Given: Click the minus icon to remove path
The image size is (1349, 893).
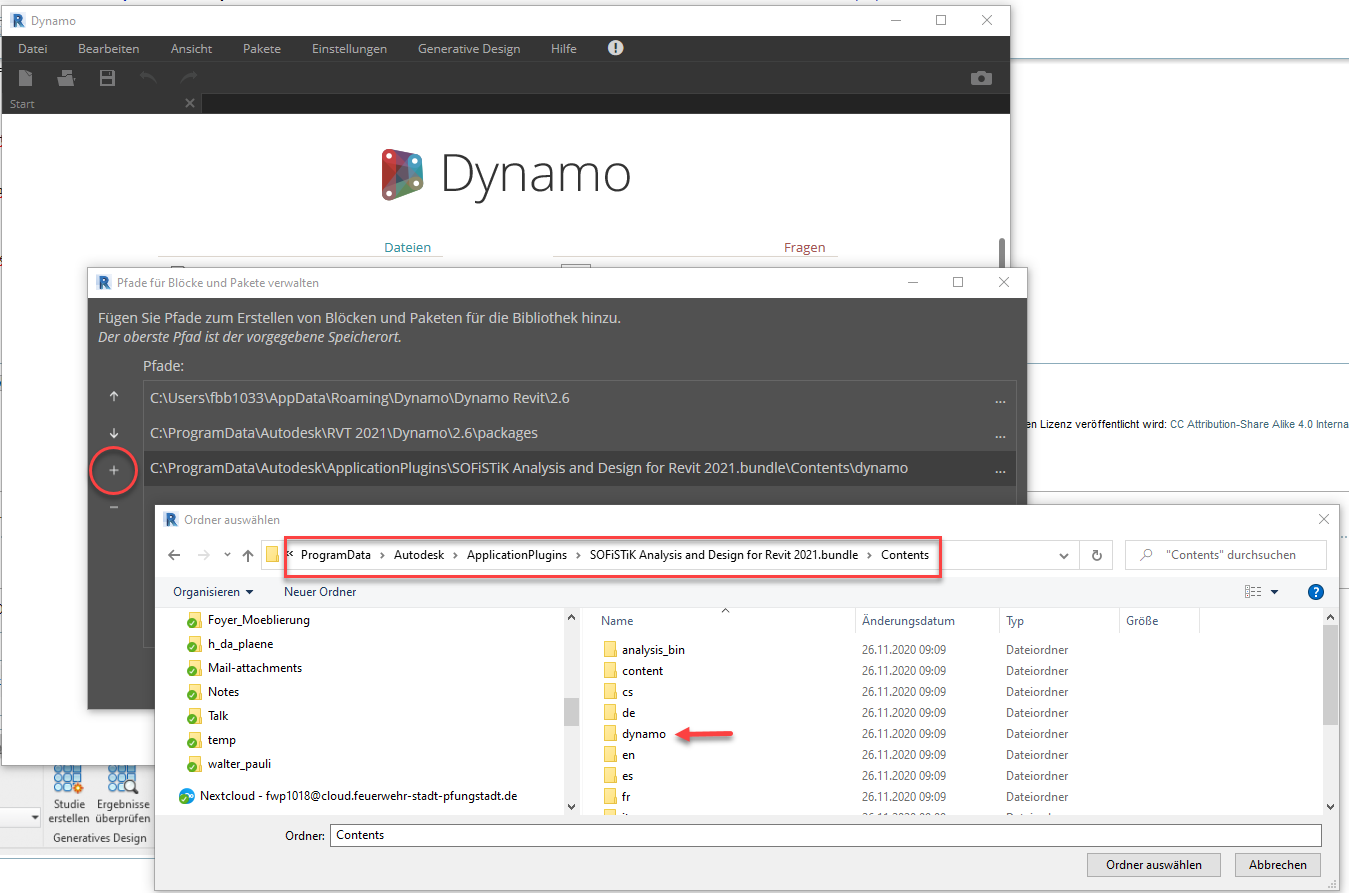Looking at the screenshot, I should [x=114, y=507].
